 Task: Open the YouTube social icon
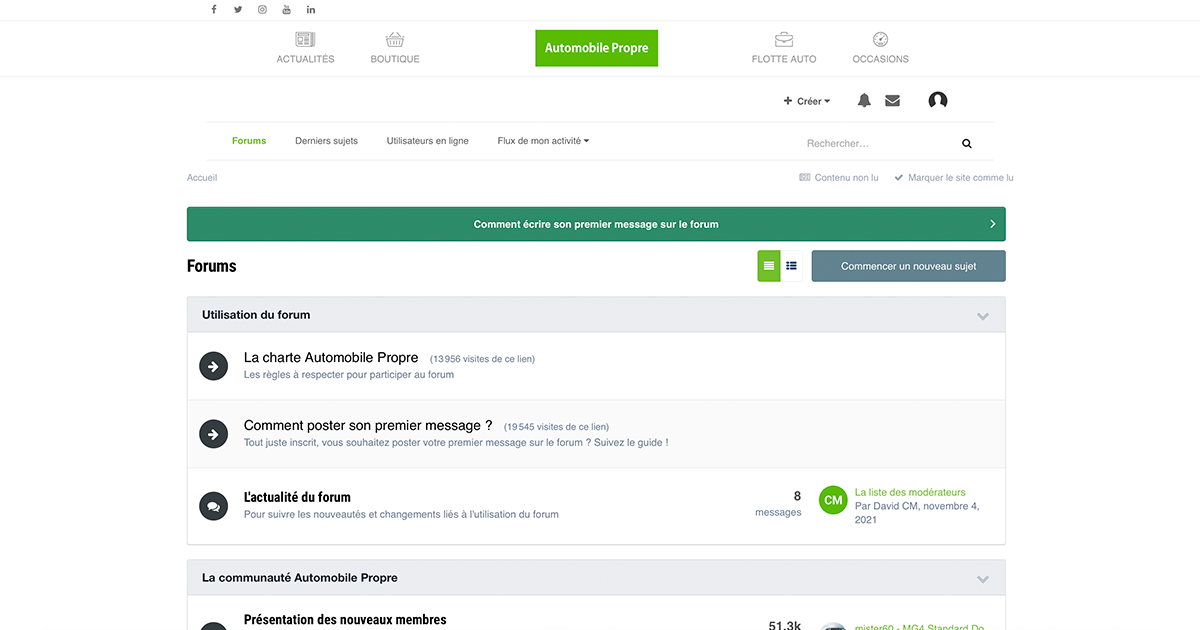pos(286,10)
